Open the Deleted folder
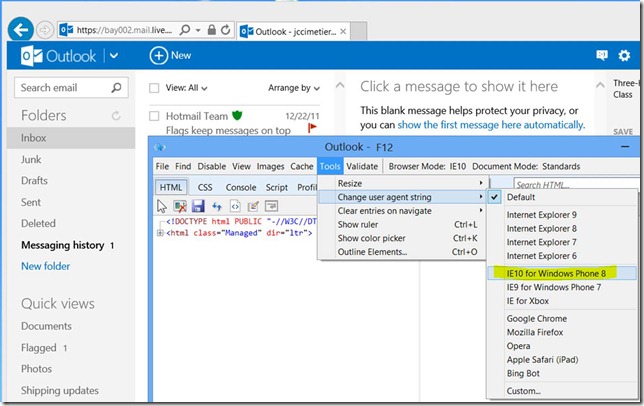Image resolution: width=644 pixels, height=406 pixels. coord(38,223)
